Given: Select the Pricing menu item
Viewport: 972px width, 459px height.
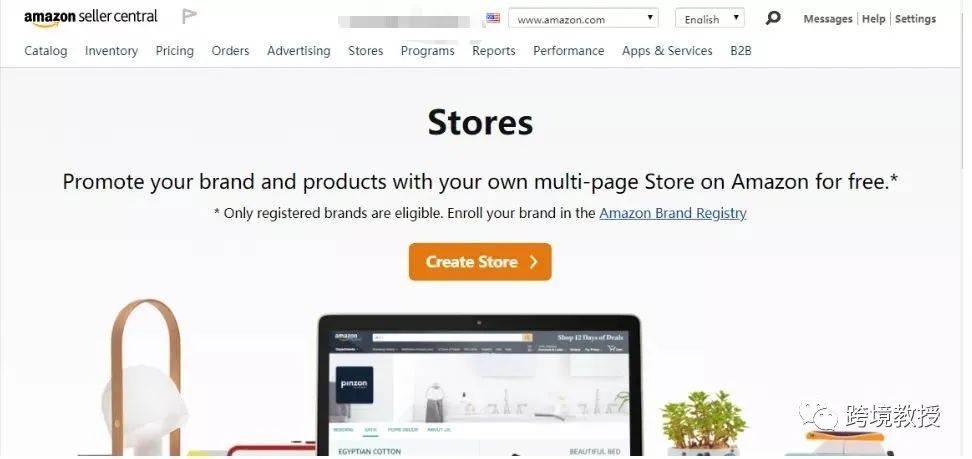Looking at the screenshot, I should click(175, 51).
